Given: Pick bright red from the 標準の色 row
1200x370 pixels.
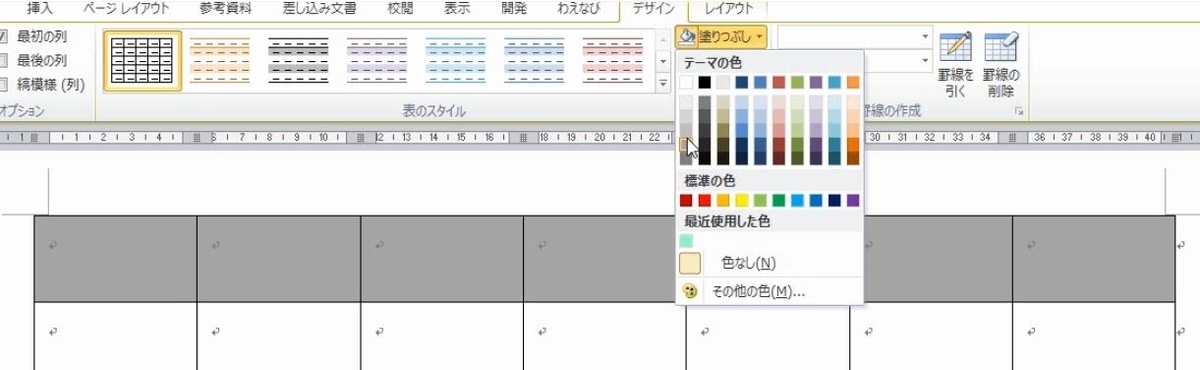Looking at the screenshot, I should coord(705,201).
